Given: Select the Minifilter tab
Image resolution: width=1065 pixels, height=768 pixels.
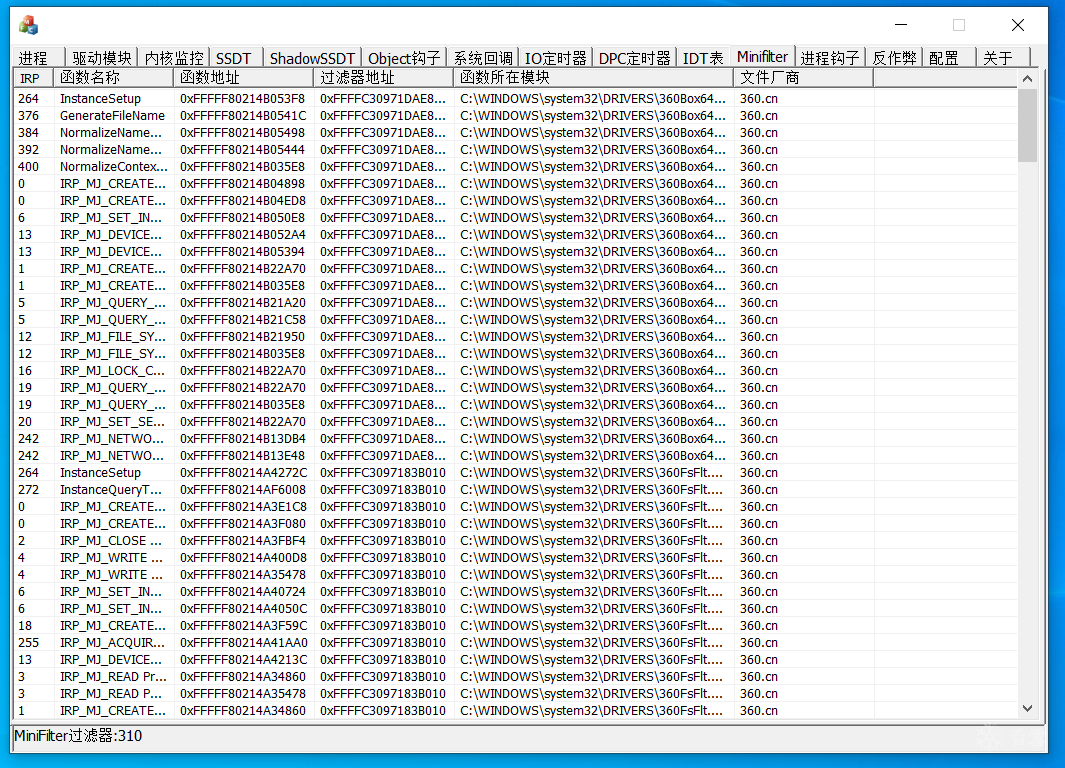Looking at the screenshot, I should coord(762,56).
